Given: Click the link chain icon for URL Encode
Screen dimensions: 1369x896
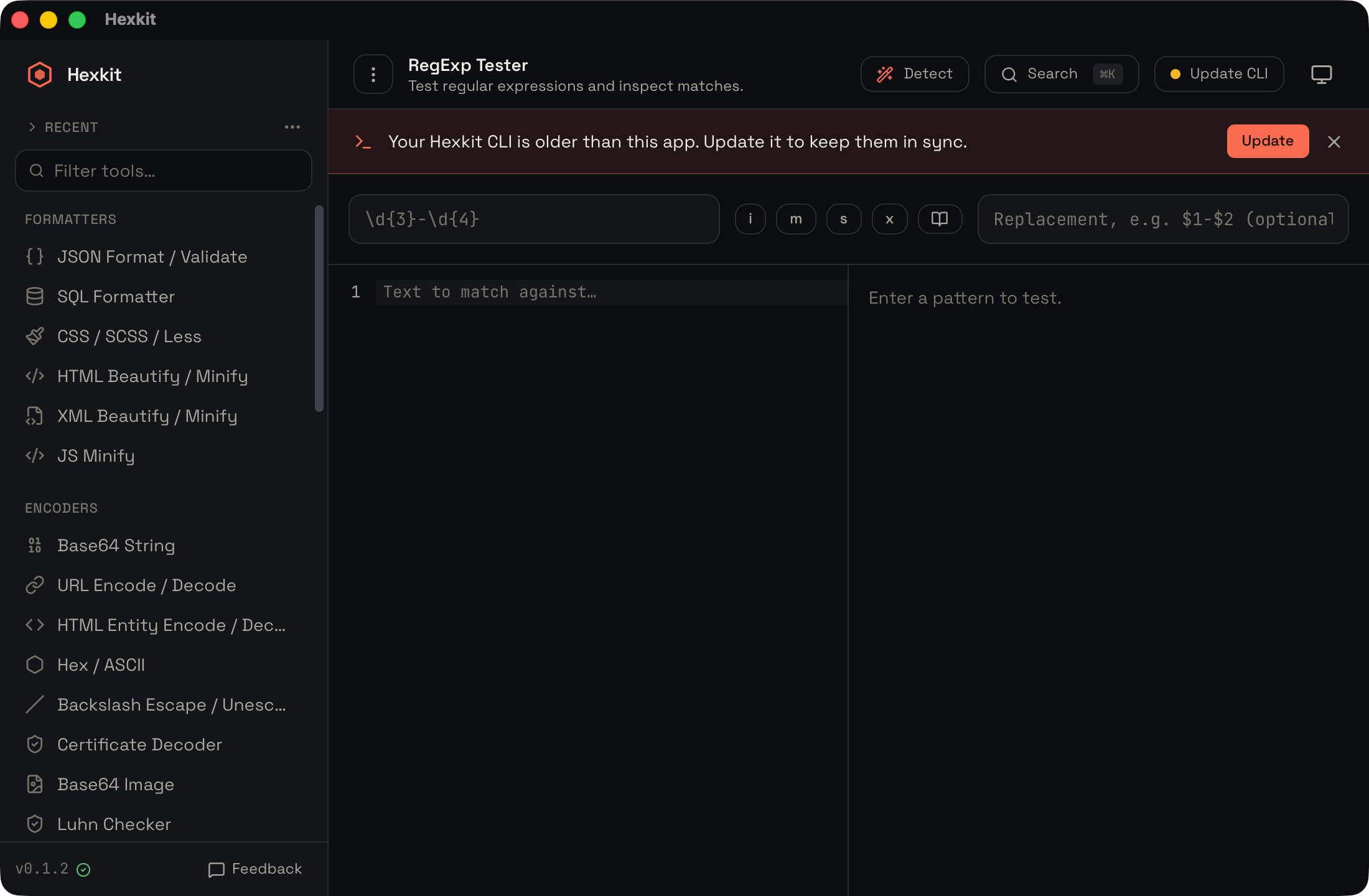Looking at the screenshot, I should 35,585.
